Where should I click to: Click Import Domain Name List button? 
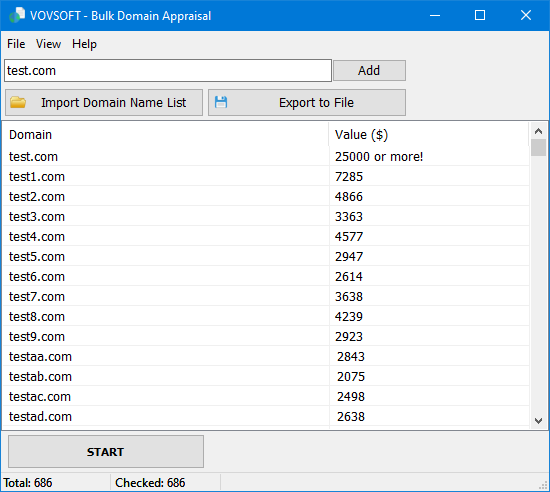tap(104, 102)
